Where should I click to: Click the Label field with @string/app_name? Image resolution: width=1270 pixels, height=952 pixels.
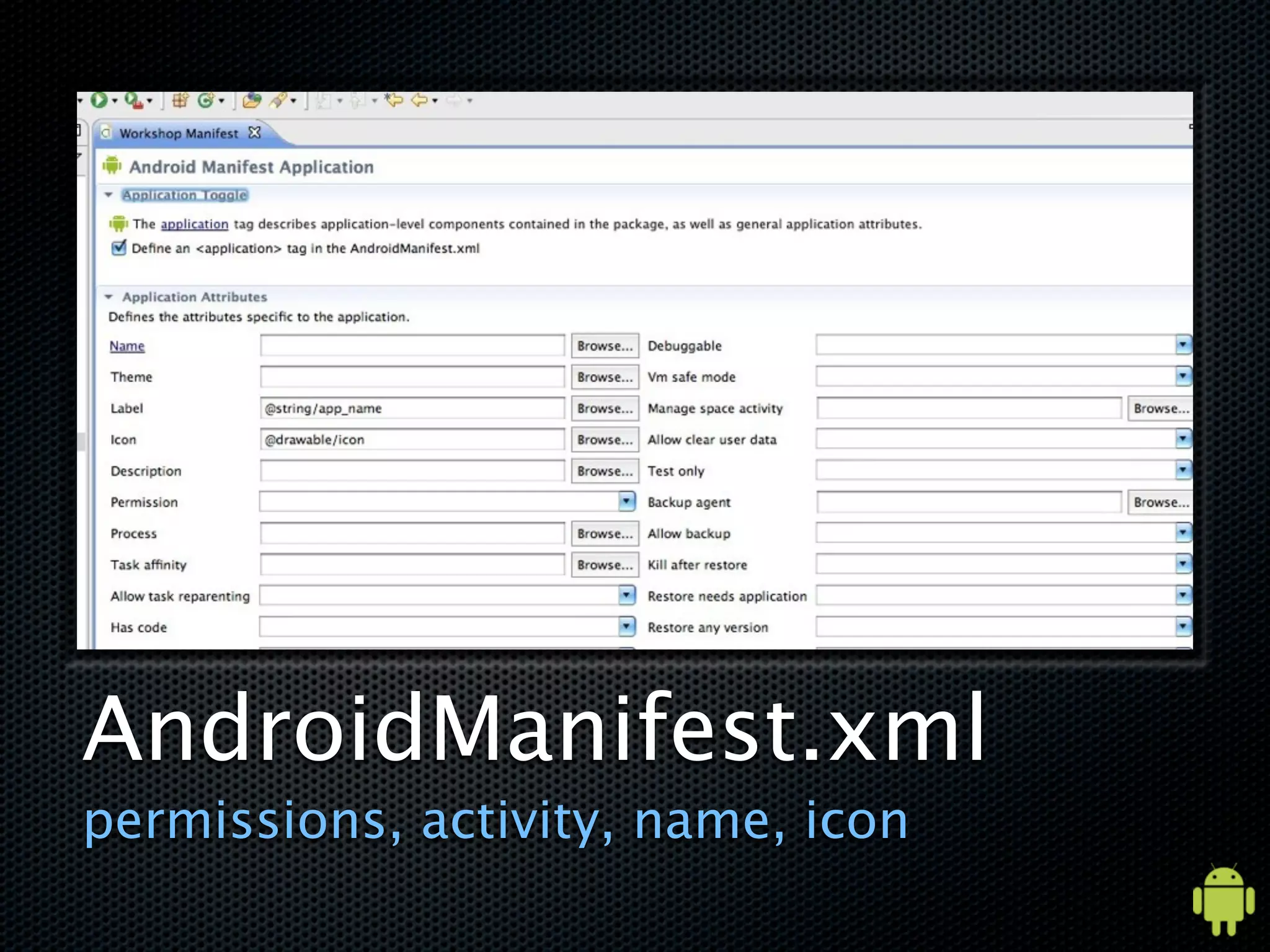point(412,408)
